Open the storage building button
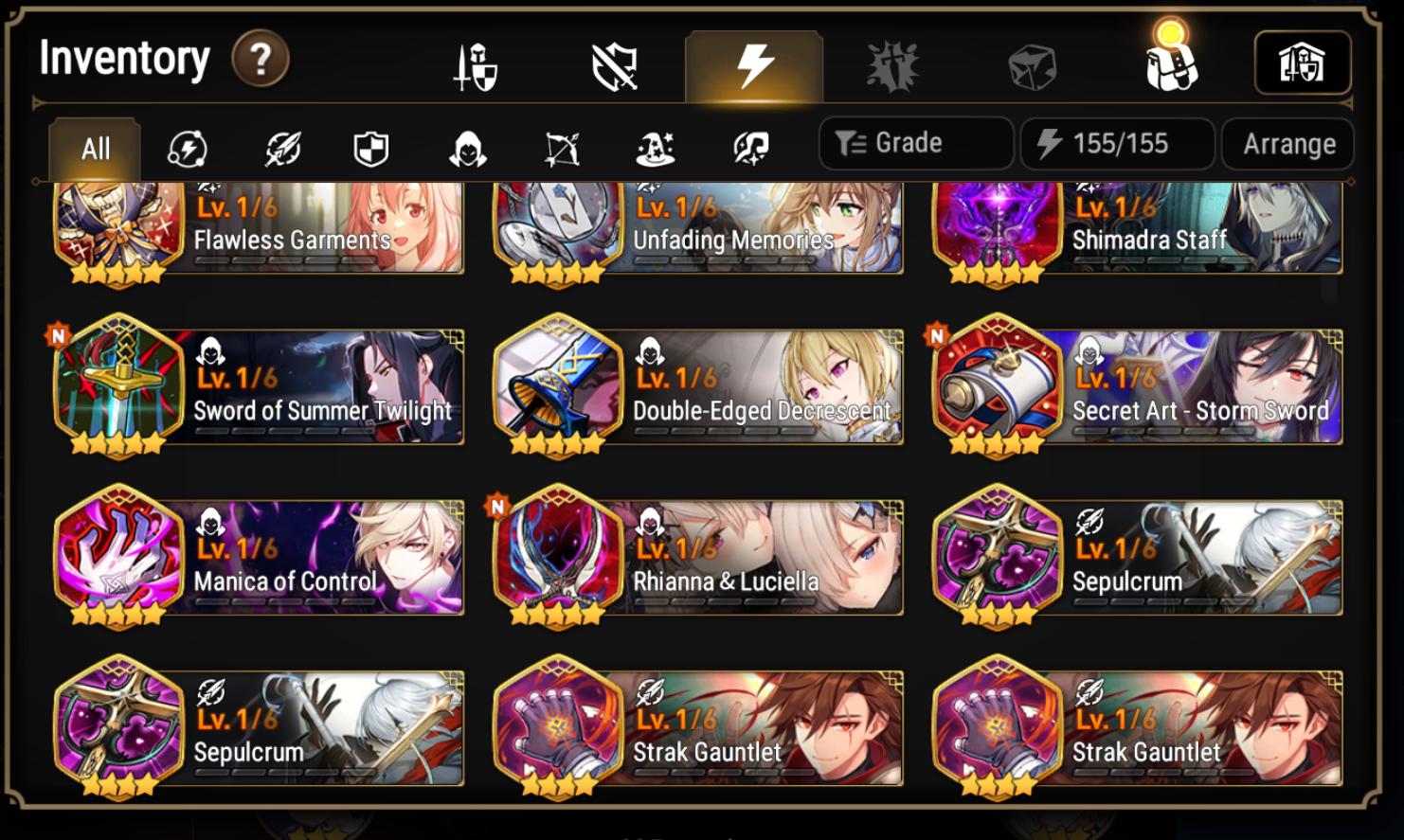Image resolution: width=1404 pixels, height=840 pixels. pyautogui.click(x=1303, y=63)
